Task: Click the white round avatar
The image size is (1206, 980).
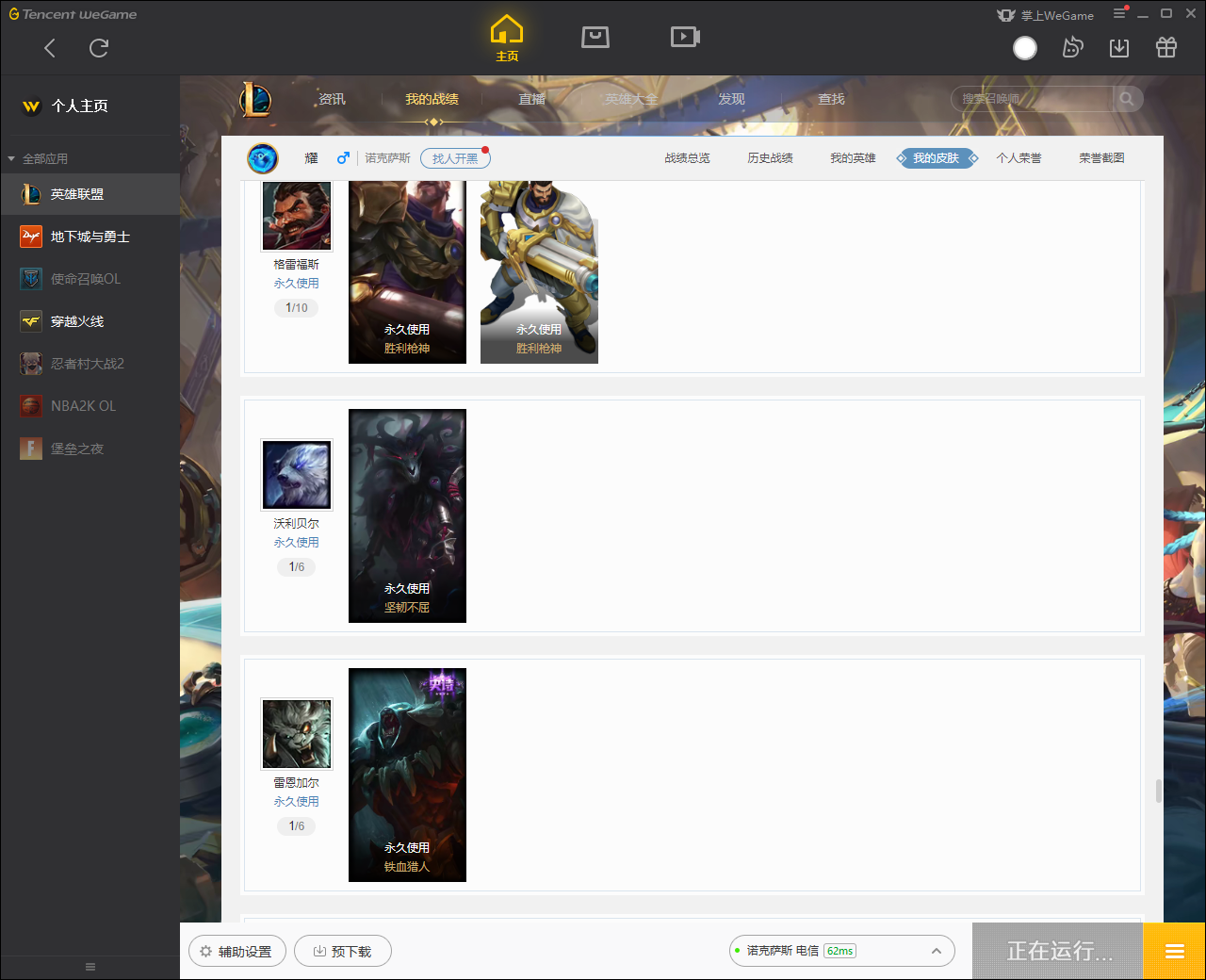Action: click(1025, 48)
